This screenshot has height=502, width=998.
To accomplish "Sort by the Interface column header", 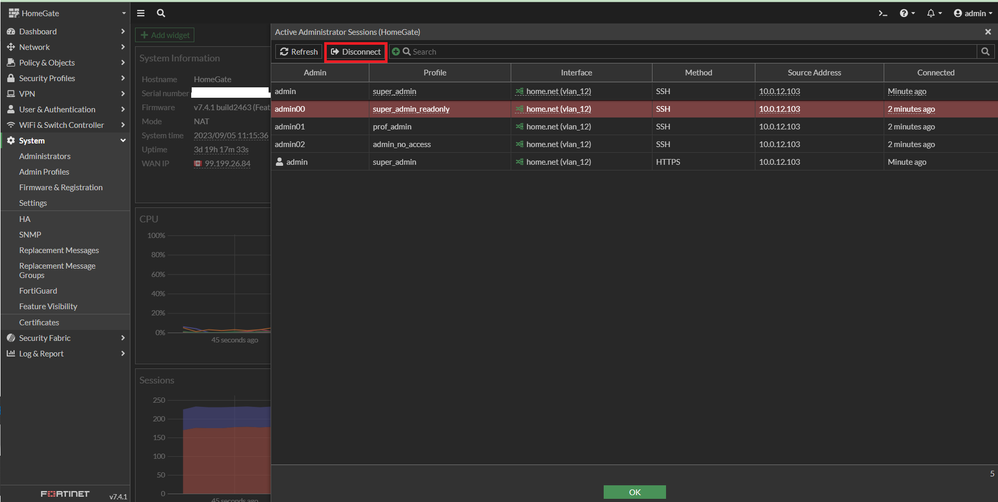I will tap(581, 73).
